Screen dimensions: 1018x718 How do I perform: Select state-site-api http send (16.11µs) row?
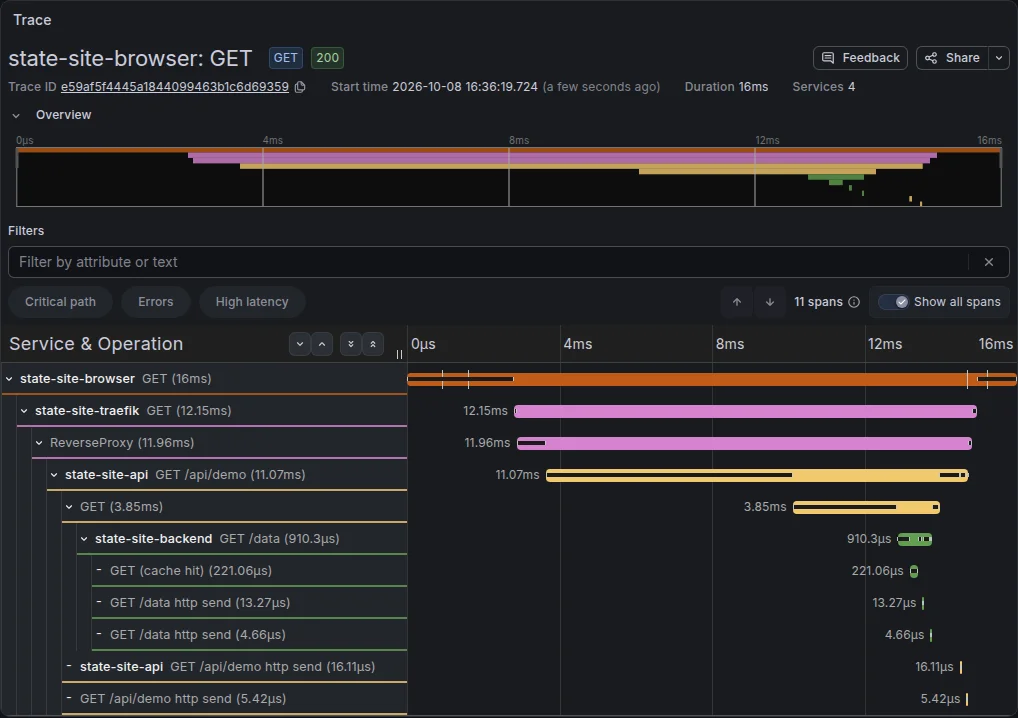tap(234, 667)
